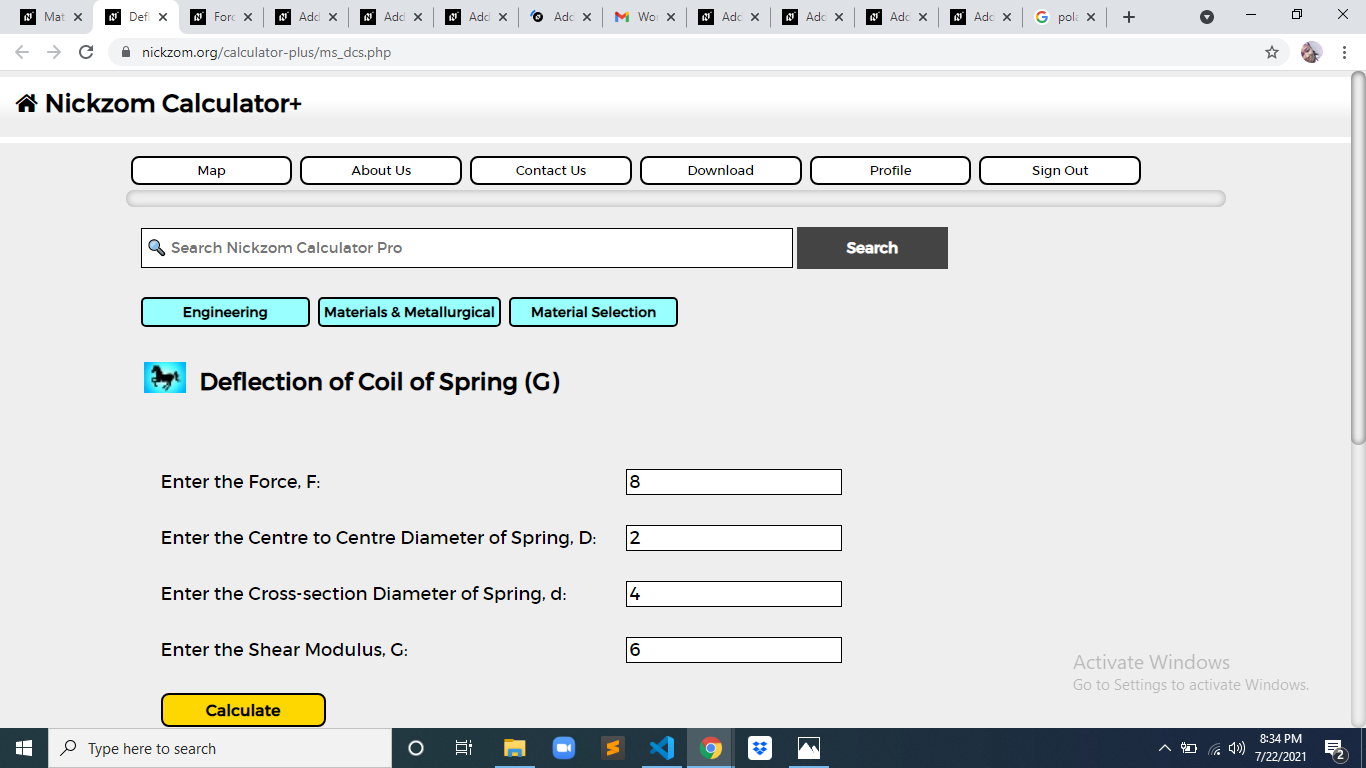Go to the Materials & Metallurgical breadcrumb
The image size is (1366, 768).
click(409, 312)
